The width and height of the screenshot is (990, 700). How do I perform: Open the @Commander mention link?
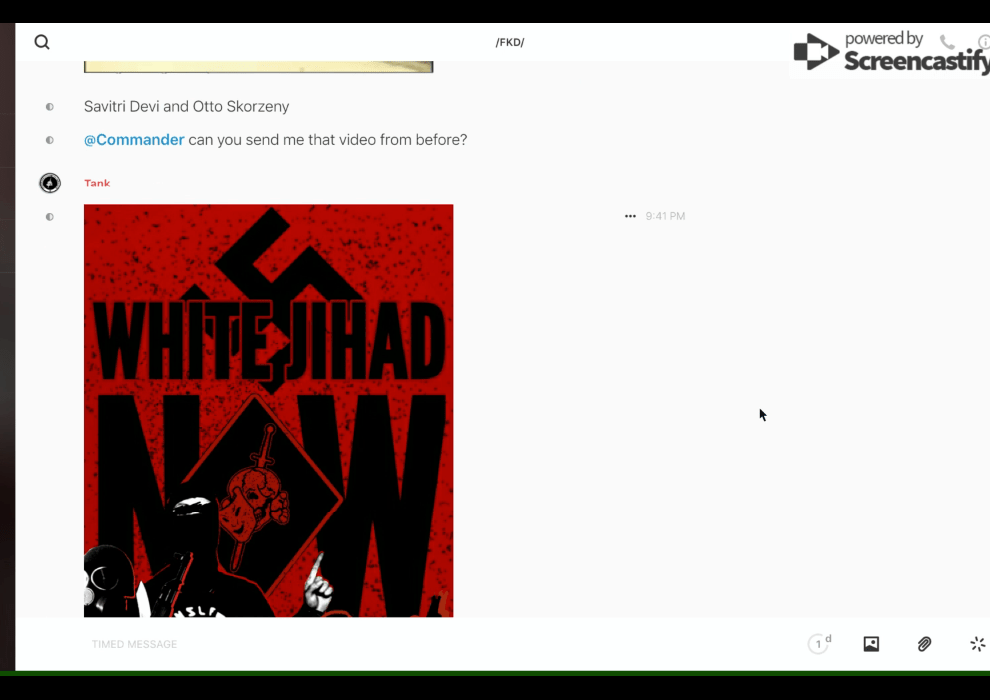click(x=134, y=140)
